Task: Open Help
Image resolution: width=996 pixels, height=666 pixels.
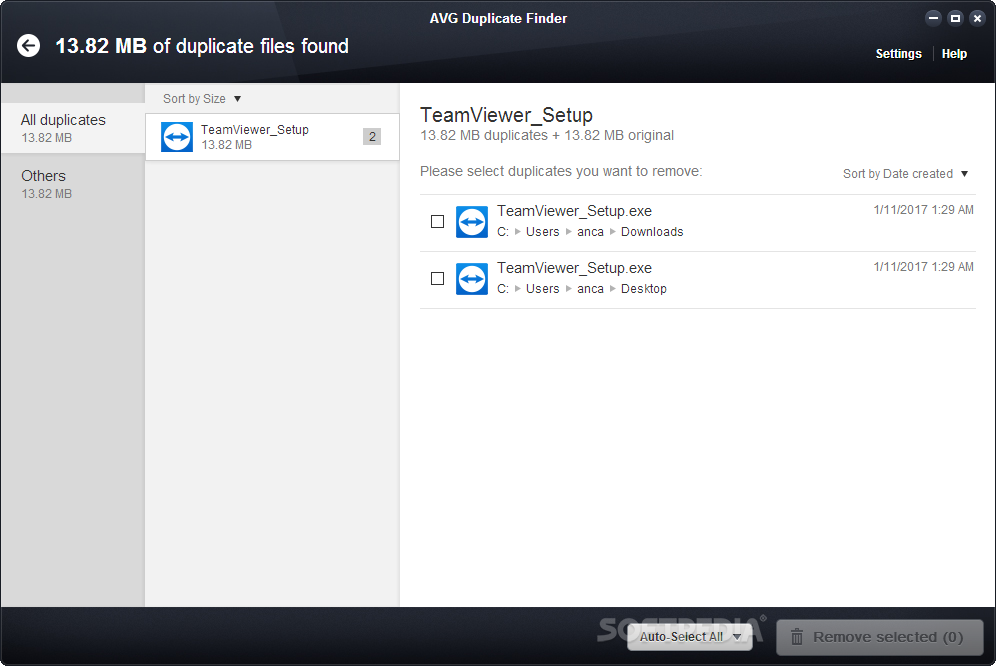Action: (954, 54)
